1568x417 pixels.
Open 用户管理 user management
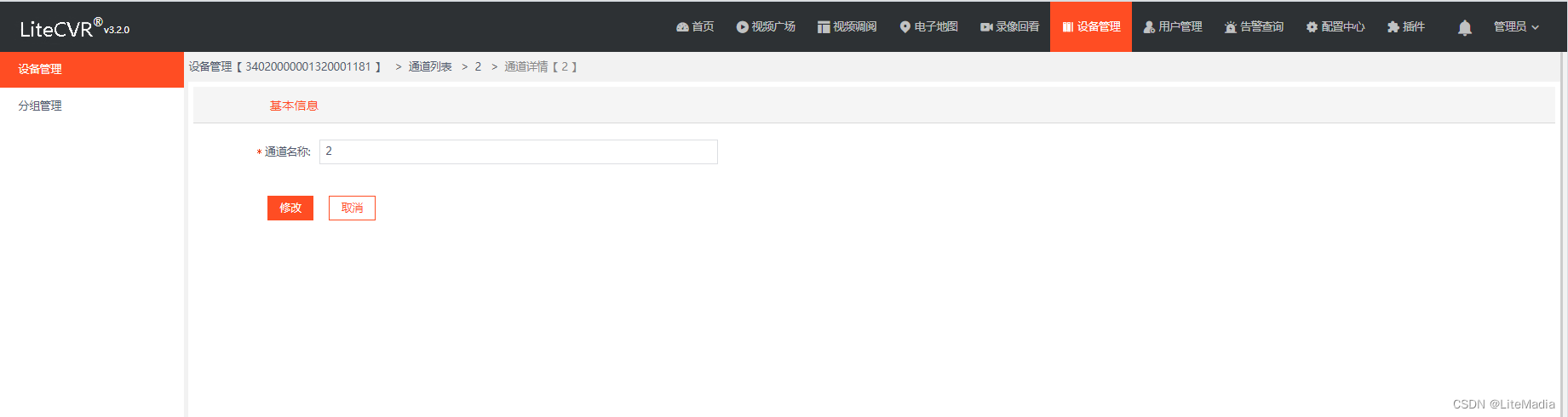pos(1173,27)
